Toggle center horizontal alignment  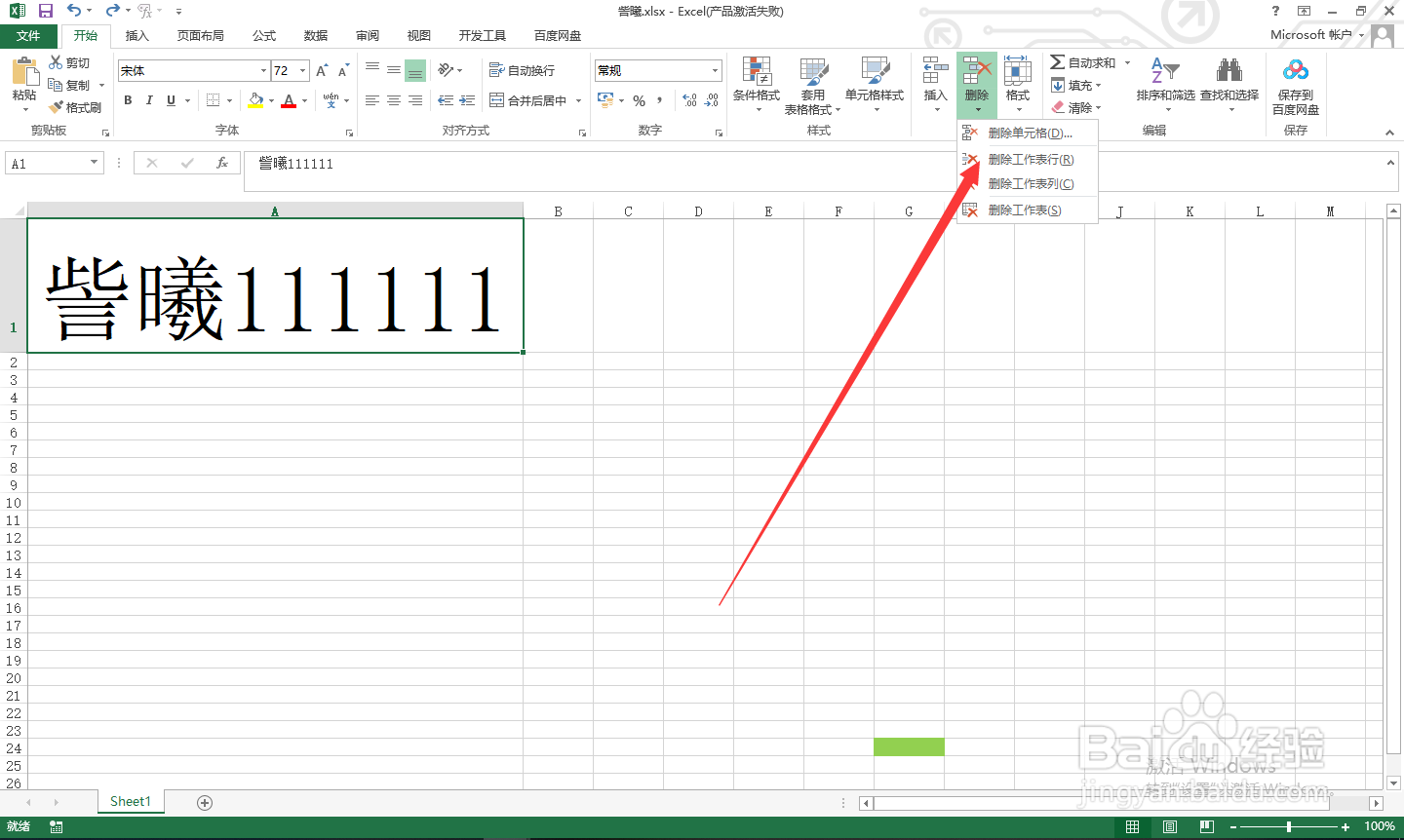394,100
